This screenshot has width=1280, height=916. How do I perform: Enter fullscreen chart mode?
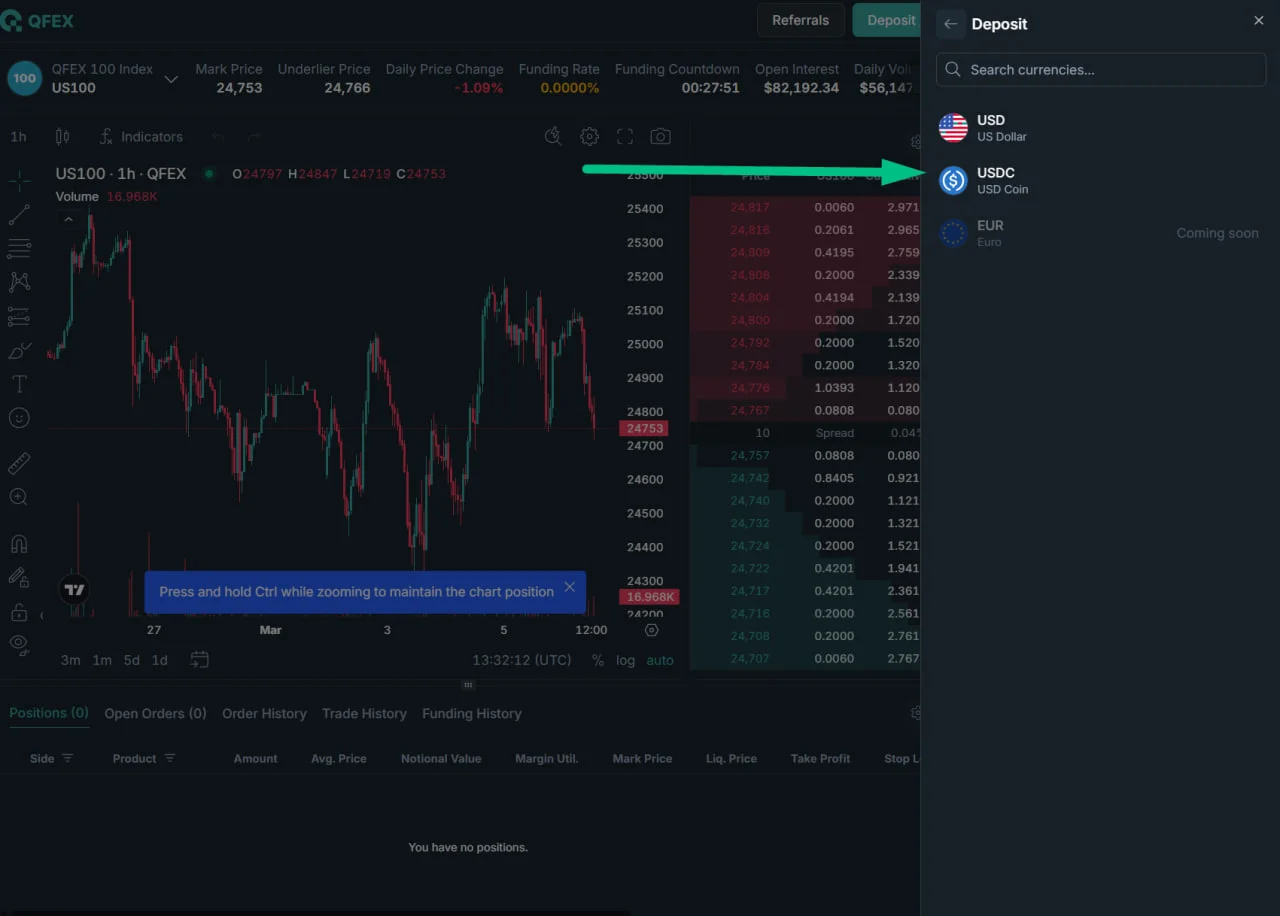(x=625, y=137)
